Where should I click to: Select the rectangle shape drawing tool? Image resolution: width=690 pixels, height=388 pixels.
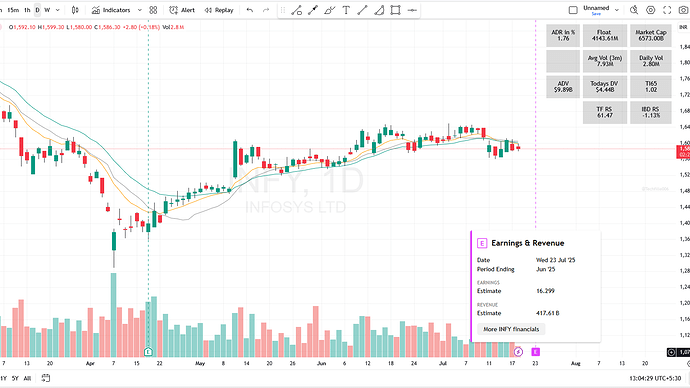(395, 10)
